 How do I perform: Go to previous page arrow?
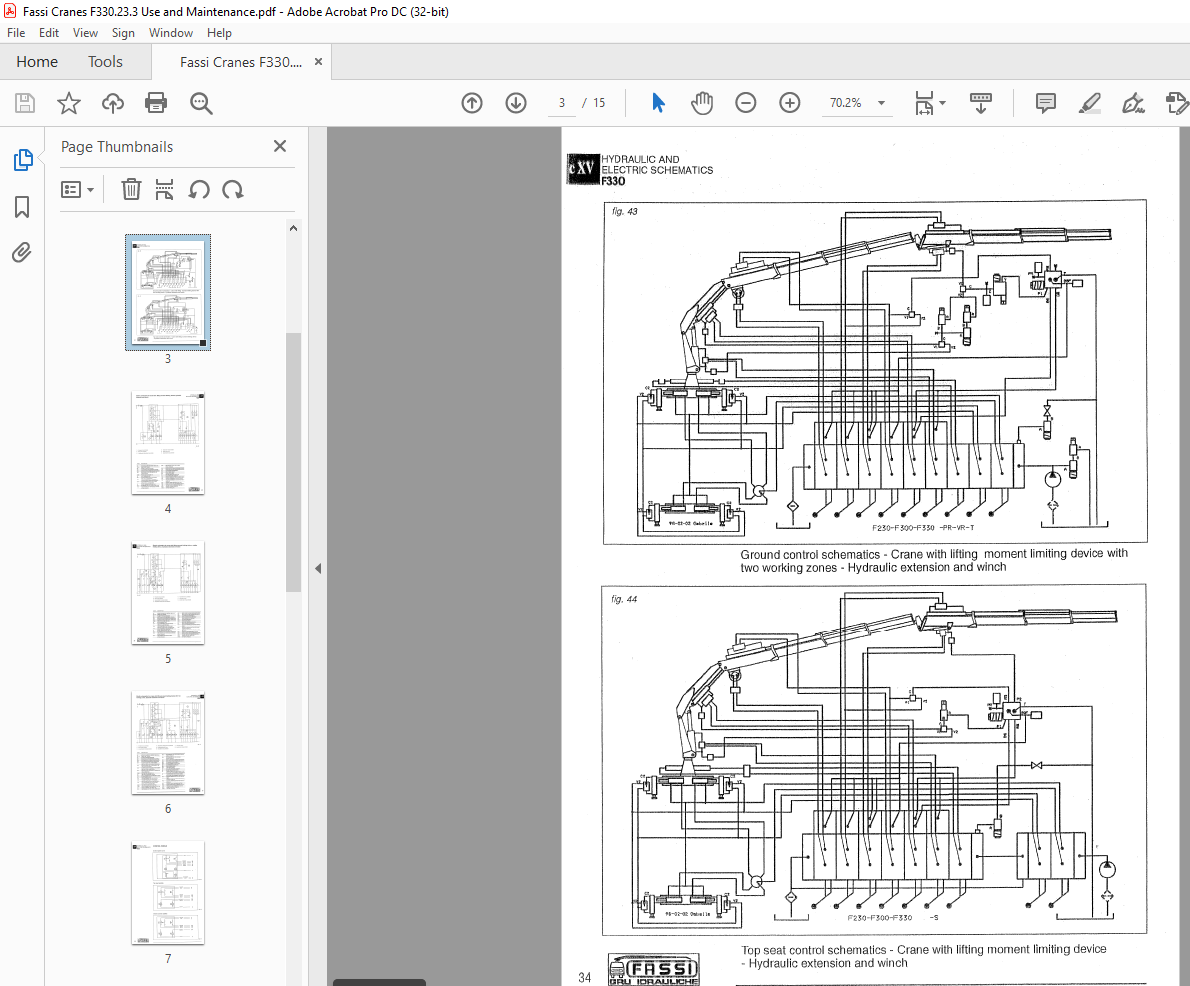point(472,102)
